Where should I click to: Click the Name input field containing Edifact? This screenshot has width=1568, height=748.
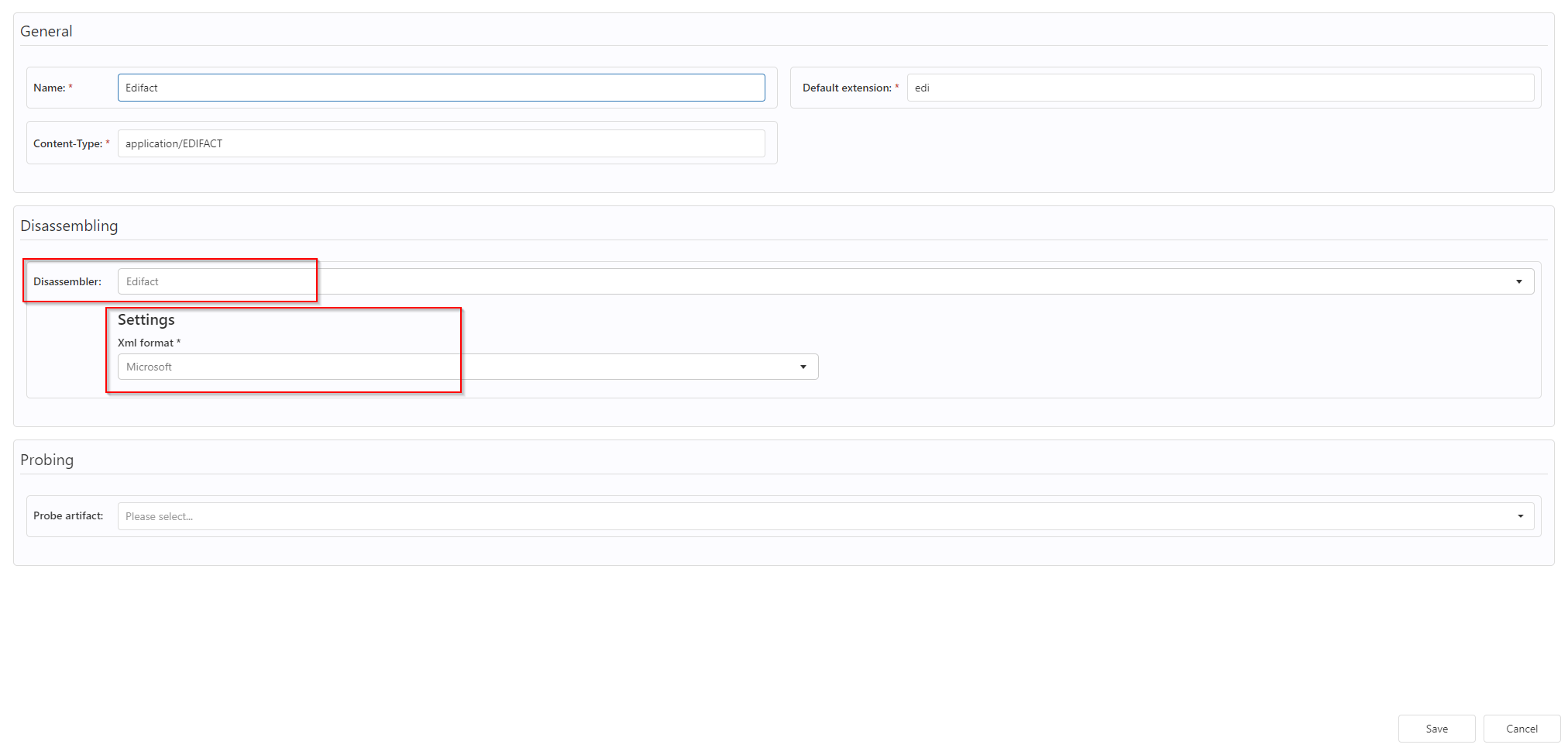tap(441, 88)
